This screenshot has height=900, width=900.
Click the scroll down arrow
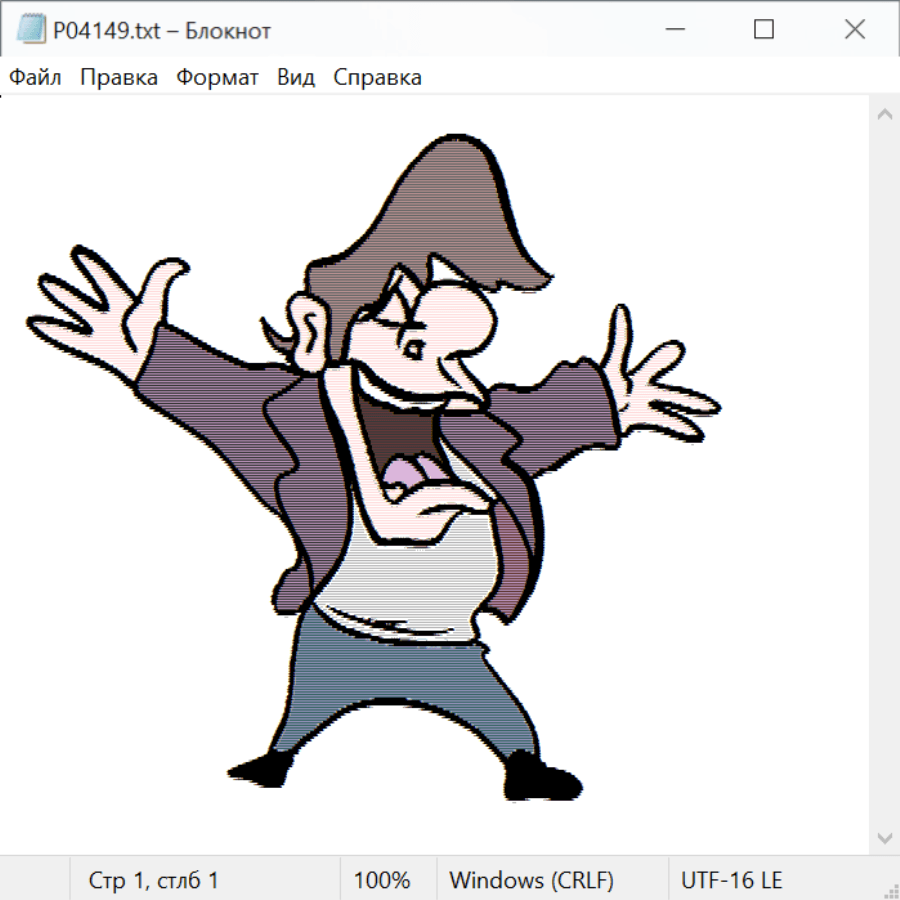coord(884,837)
